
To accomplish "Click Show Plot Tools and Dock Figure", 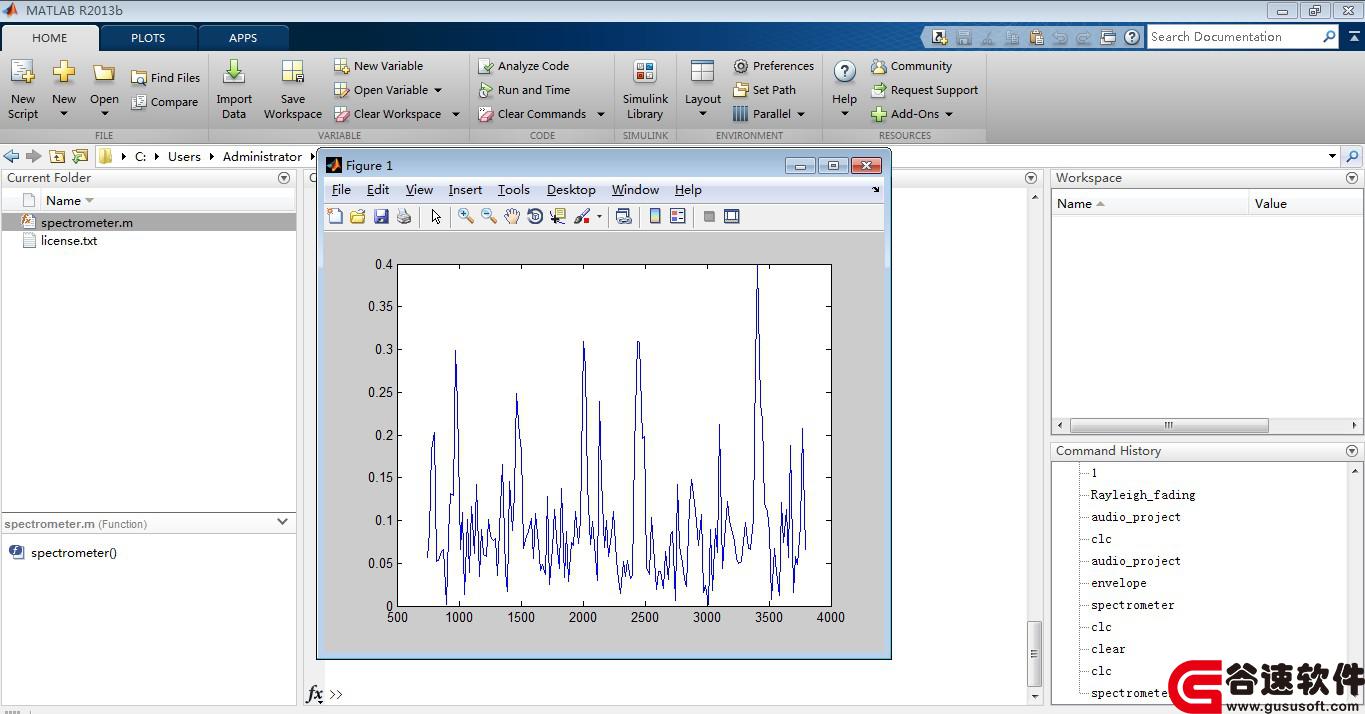I will (732, 216).
